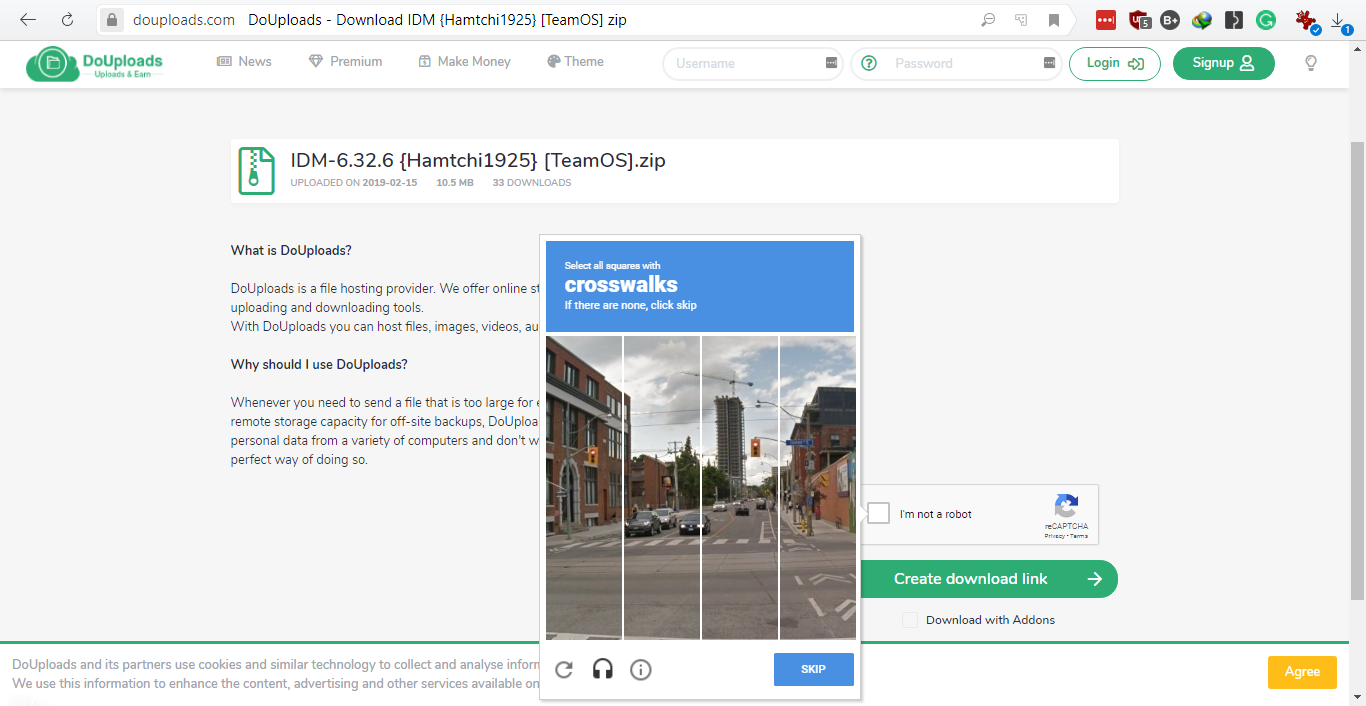The width and height of the screenshot is (1366, 706).
Task: Open the Theme menu item
Action: pos(575,62)
